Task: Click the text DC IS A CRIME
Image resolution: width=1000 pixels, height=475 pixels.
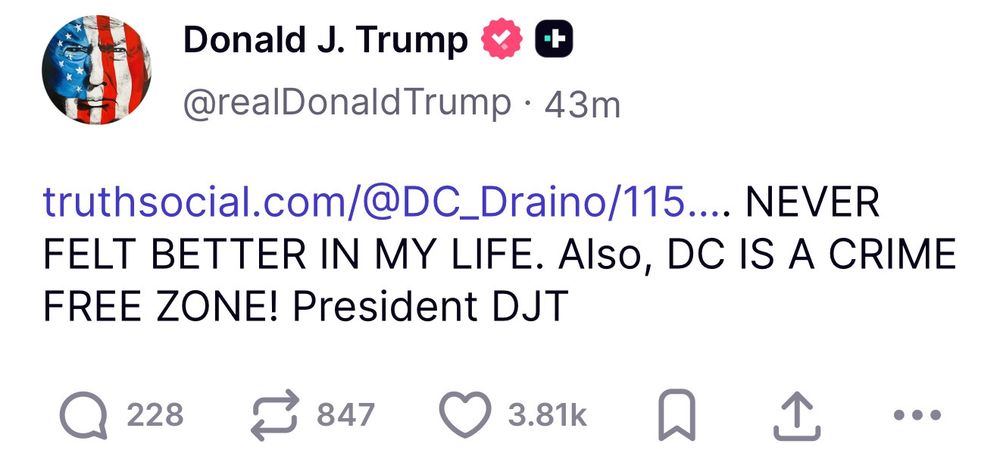Action: (810, 255)
